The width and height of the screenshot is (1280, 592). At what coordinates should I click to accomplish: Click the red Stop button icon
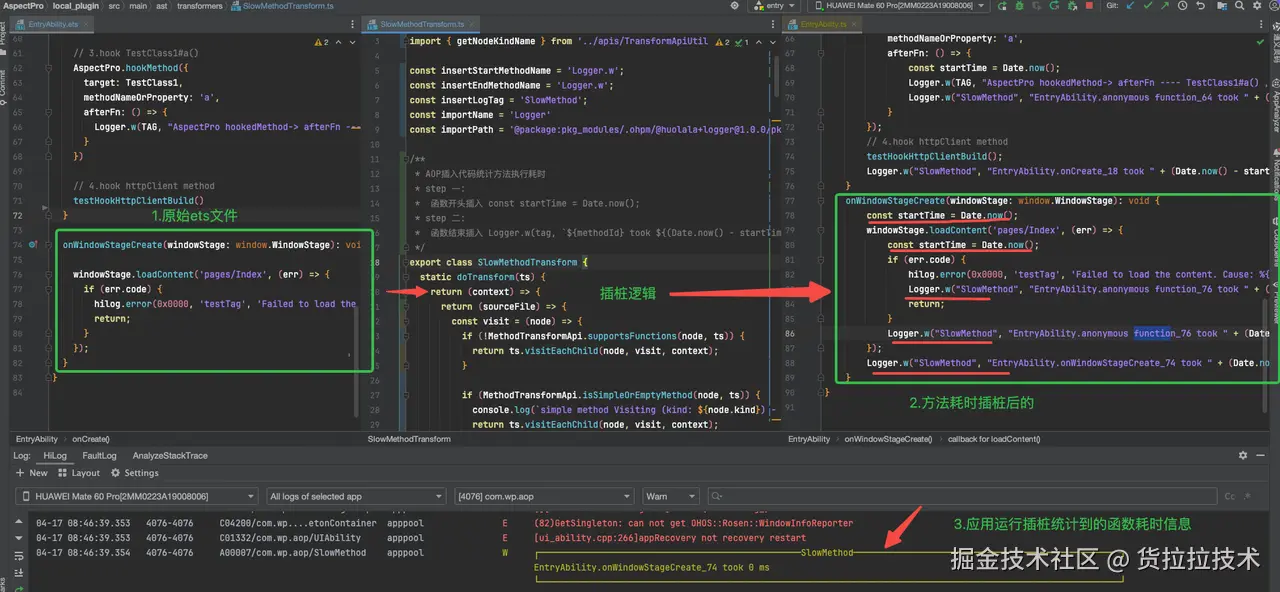point(1089,6)
